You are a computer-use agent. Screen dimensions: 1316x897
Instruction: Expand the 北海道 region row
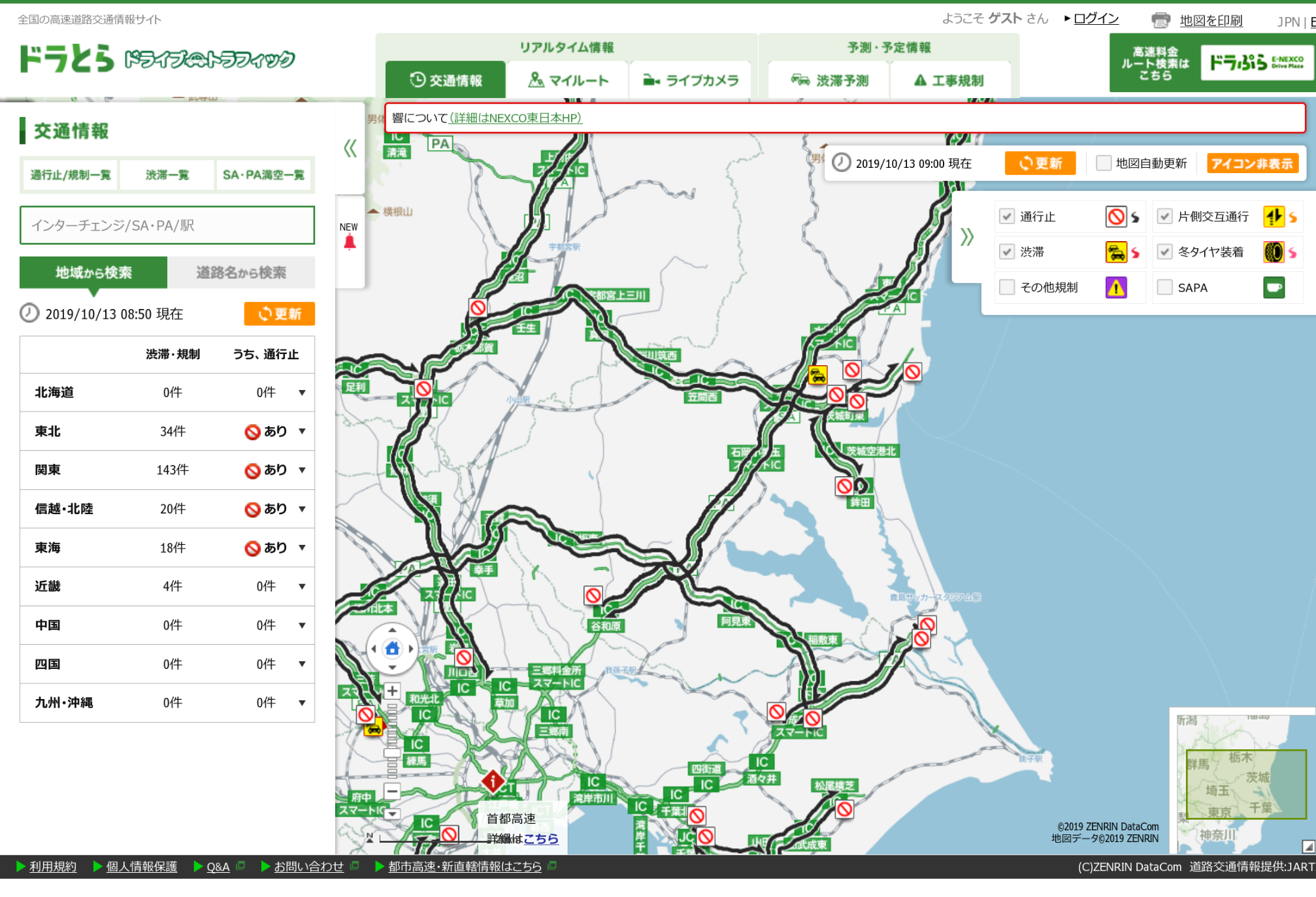(x=167, y=393)
